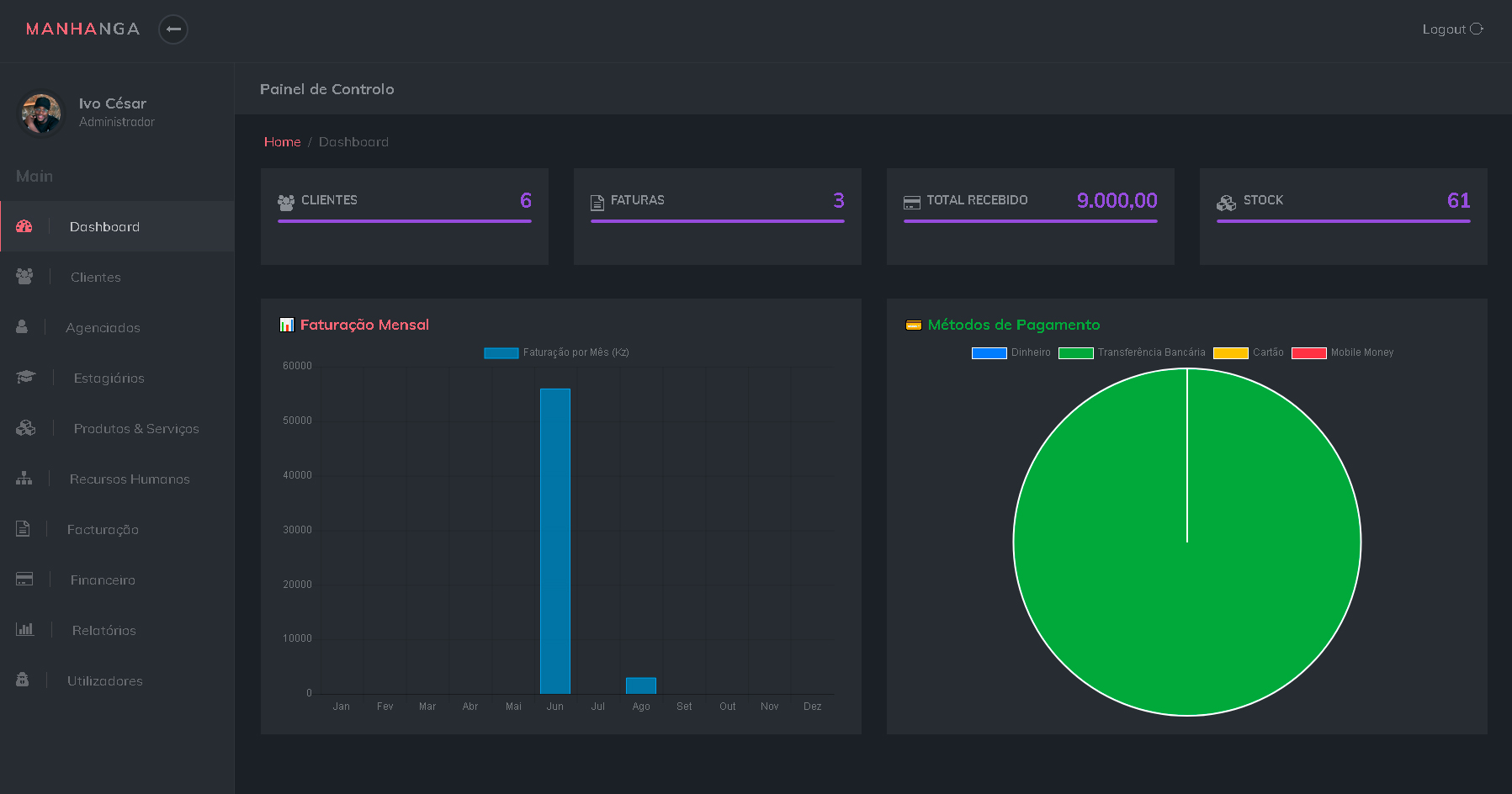Click the Relatórios bar chart icon
This screenshot has width=1512, height=794.
click(x=25, y=629)
